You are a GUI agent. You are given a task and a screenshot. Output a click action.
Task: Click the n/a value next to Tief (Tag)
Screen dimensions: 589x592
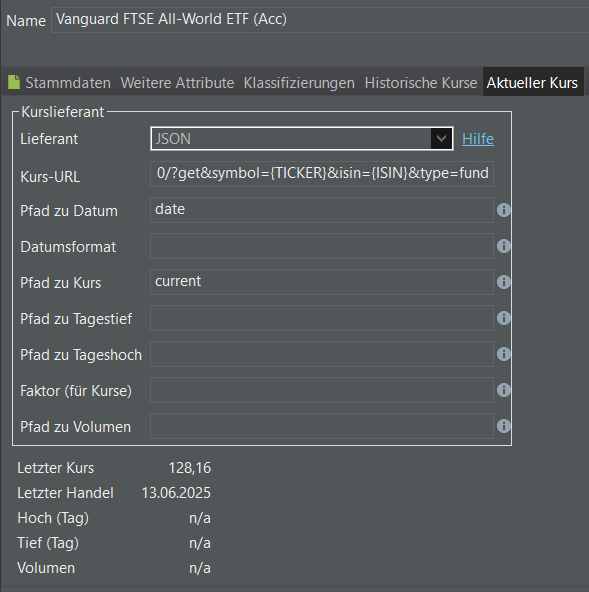click(x=200, y=543)
